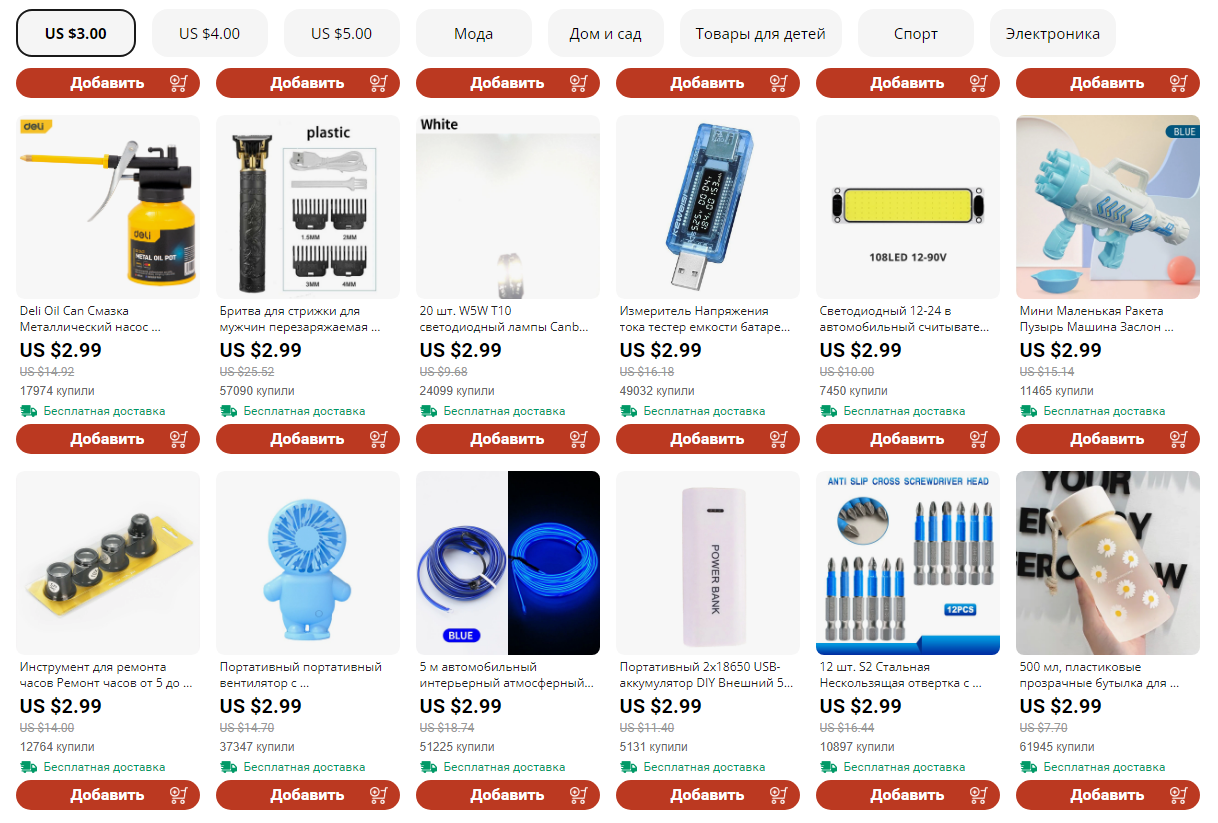Select the US $5.00 price tab
The width and height of the screenshot is (1218, 823).
pos(342,33)
